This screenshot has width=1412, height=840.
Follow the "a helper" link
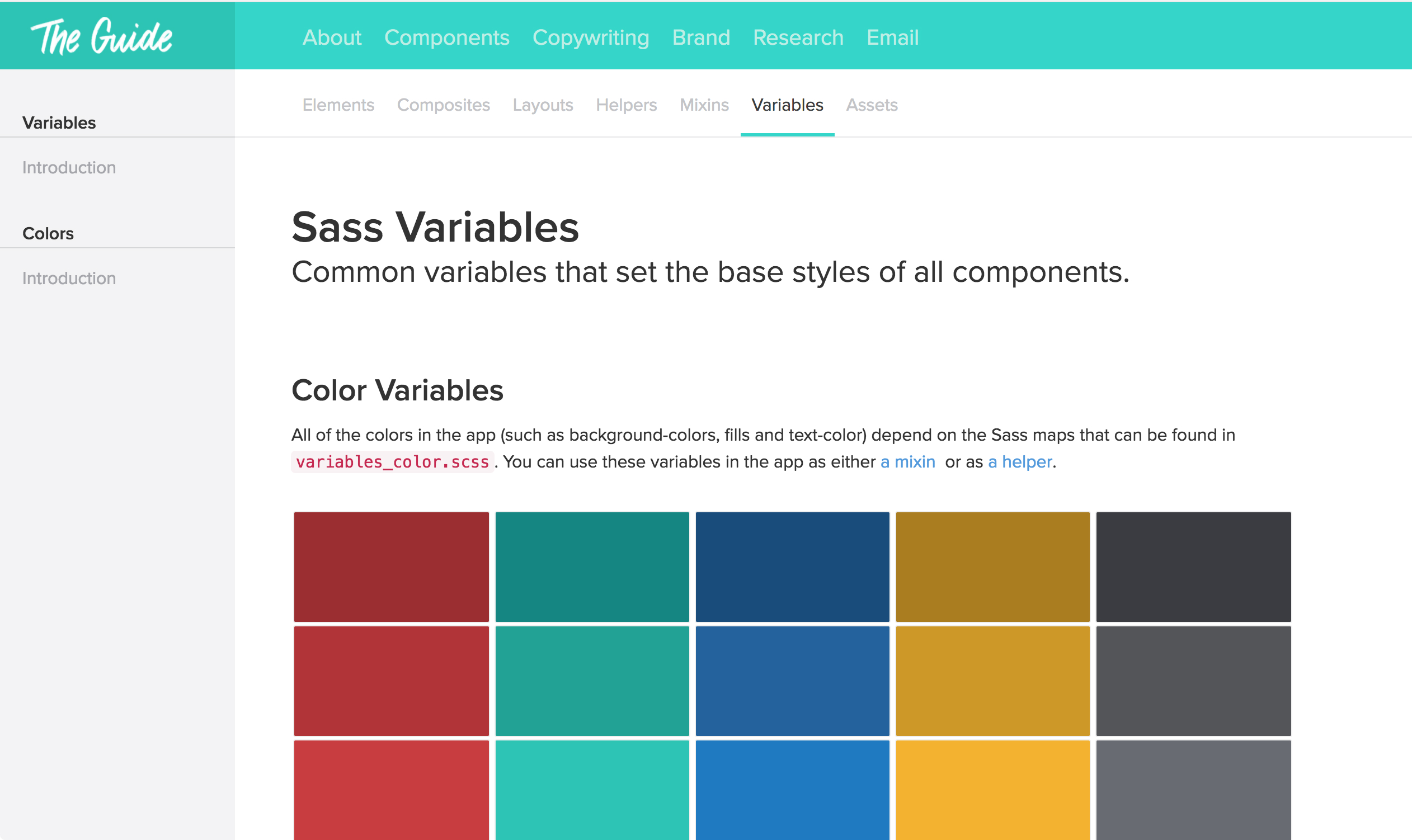tap(1020, 462)
